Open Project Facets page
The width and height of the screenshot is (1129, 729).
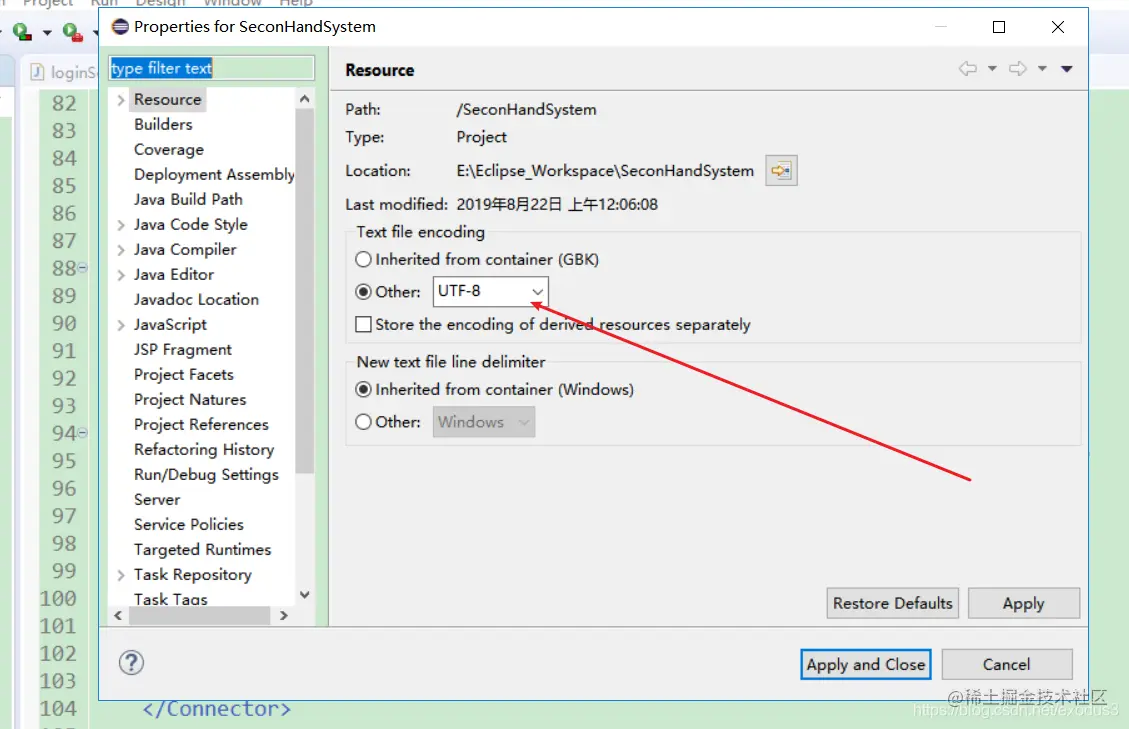click(184, 375)
